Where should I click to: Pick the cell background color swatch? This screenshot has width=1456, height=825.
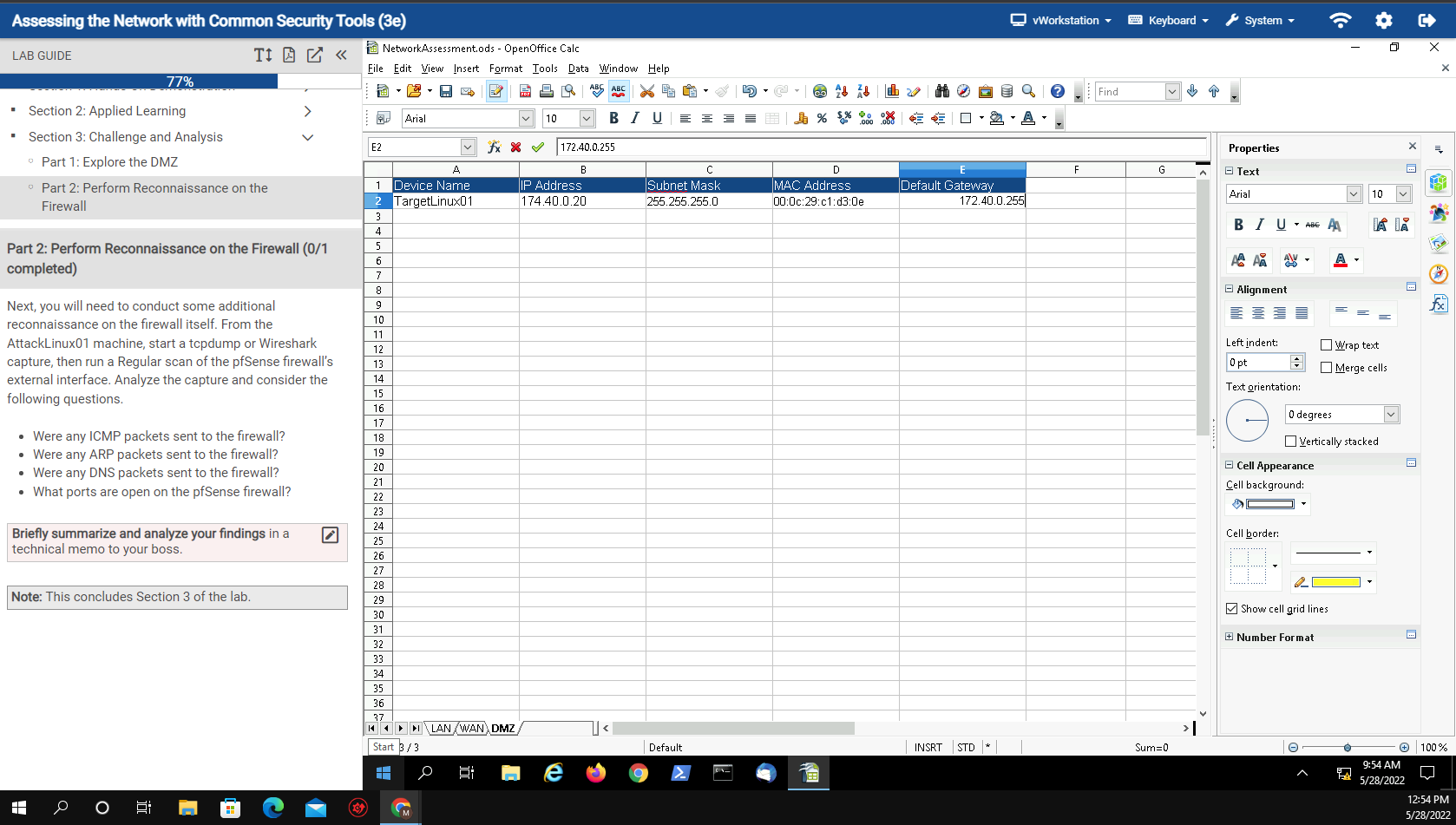pos(1269,504)
